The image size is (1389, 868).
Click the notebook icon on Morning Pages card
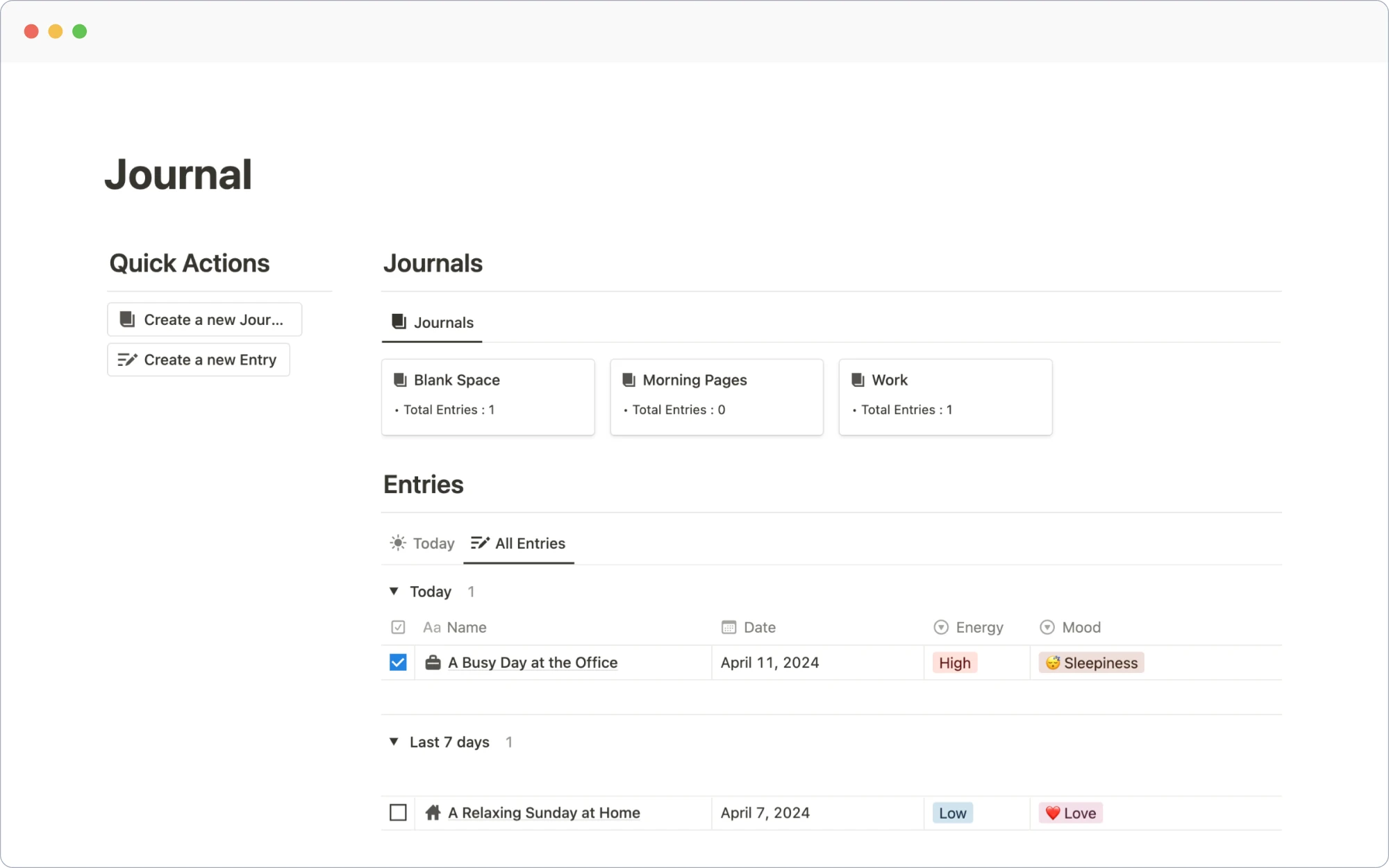tap(629, 380)
